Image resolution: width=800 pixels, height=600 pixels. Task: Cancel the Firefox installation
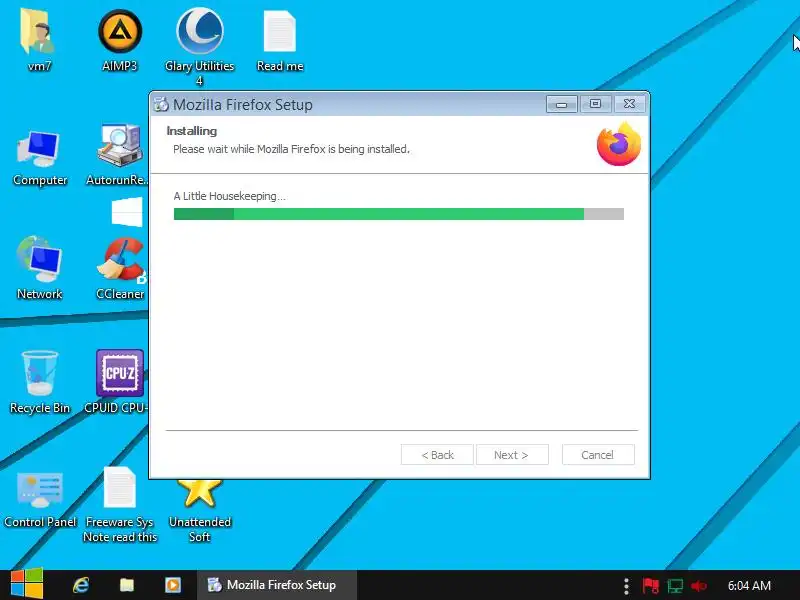[598, 455]
